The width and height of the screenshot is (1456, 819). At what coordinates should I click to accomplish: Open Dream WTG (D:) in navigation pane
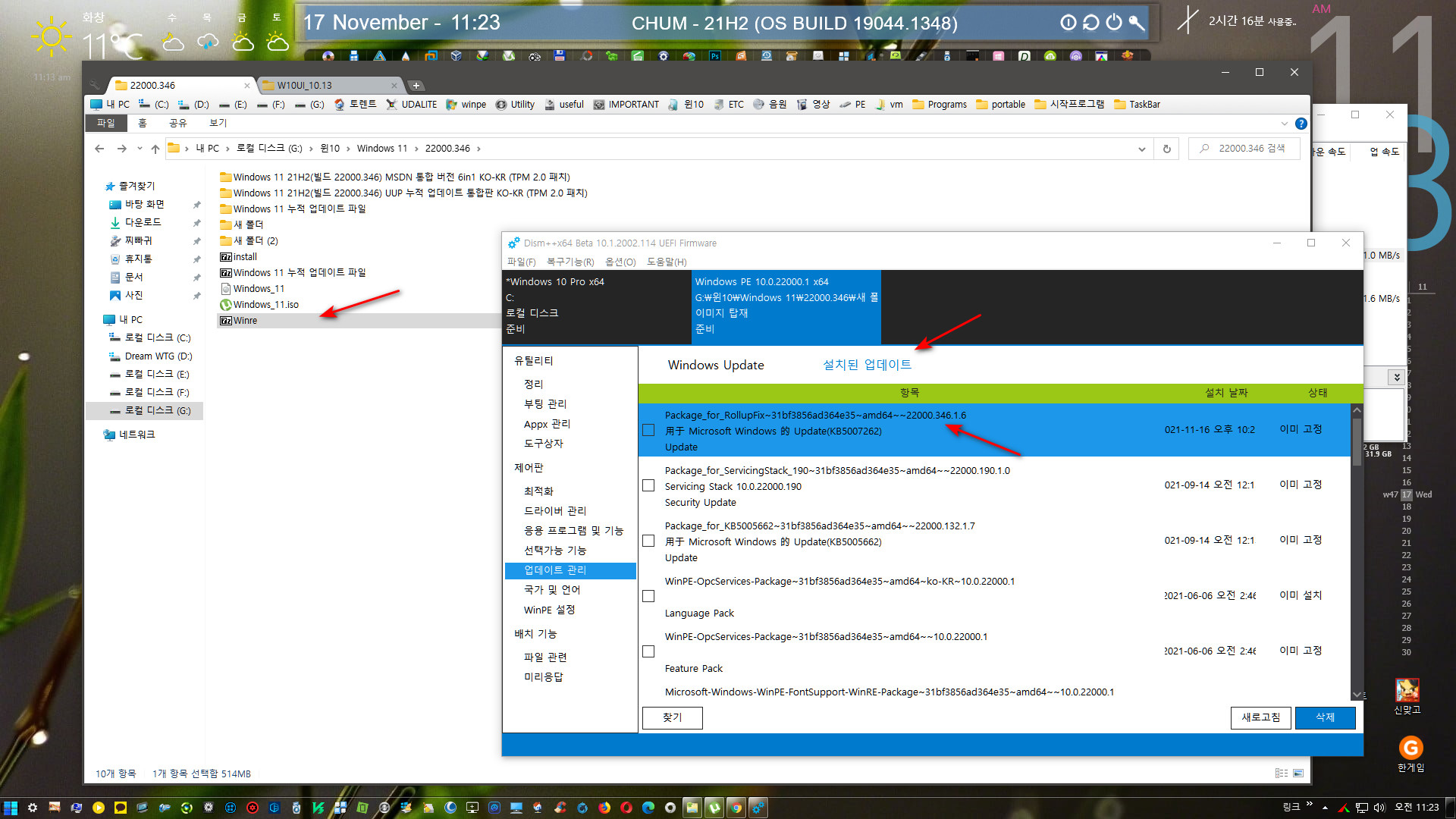(150, 356)
